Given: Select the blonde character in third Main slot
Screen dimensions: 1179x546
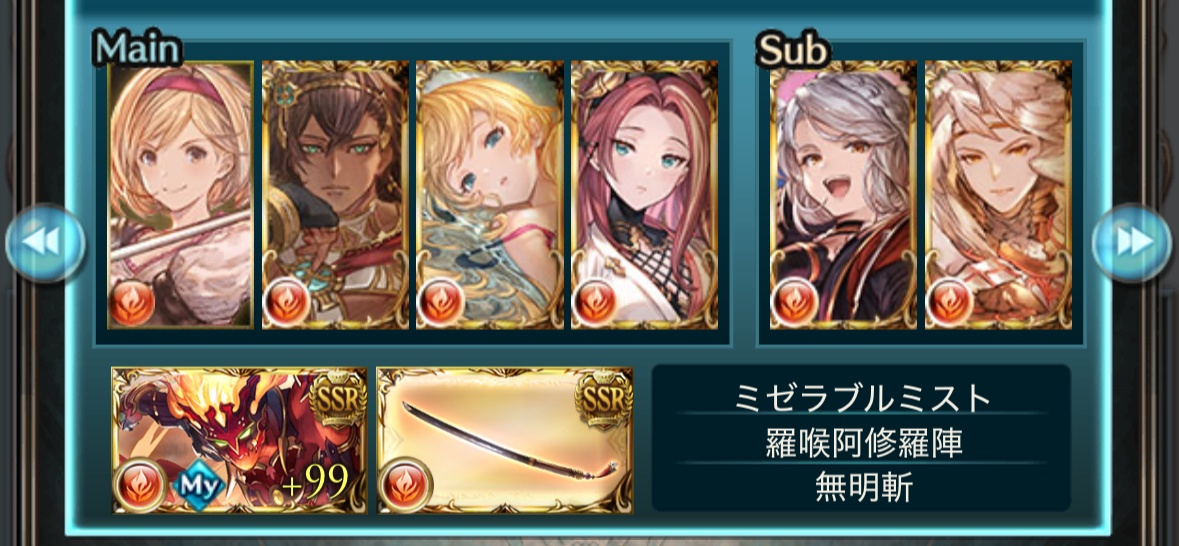Looking at the screenshot, I should click(490, 196).
